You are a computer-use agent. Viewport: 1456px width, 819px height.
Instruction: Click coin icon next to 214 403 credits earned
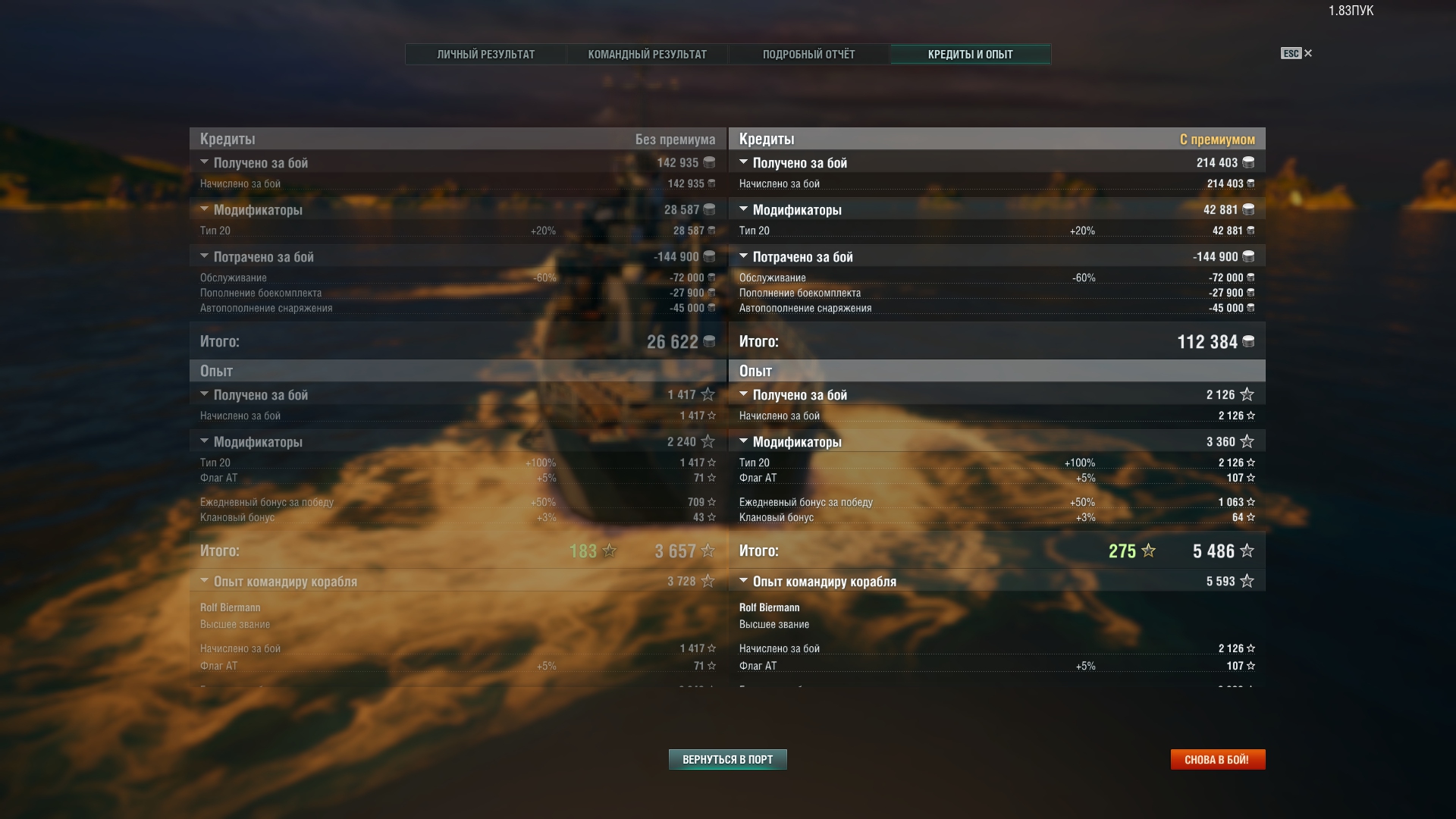tap(1248, 162)
